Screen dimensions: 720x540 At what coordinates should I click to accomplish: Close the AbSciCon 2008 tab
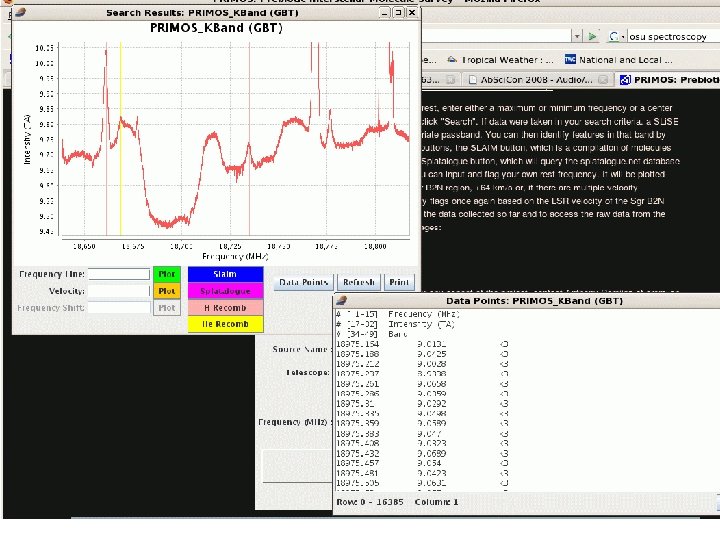[x=603, y=80]
